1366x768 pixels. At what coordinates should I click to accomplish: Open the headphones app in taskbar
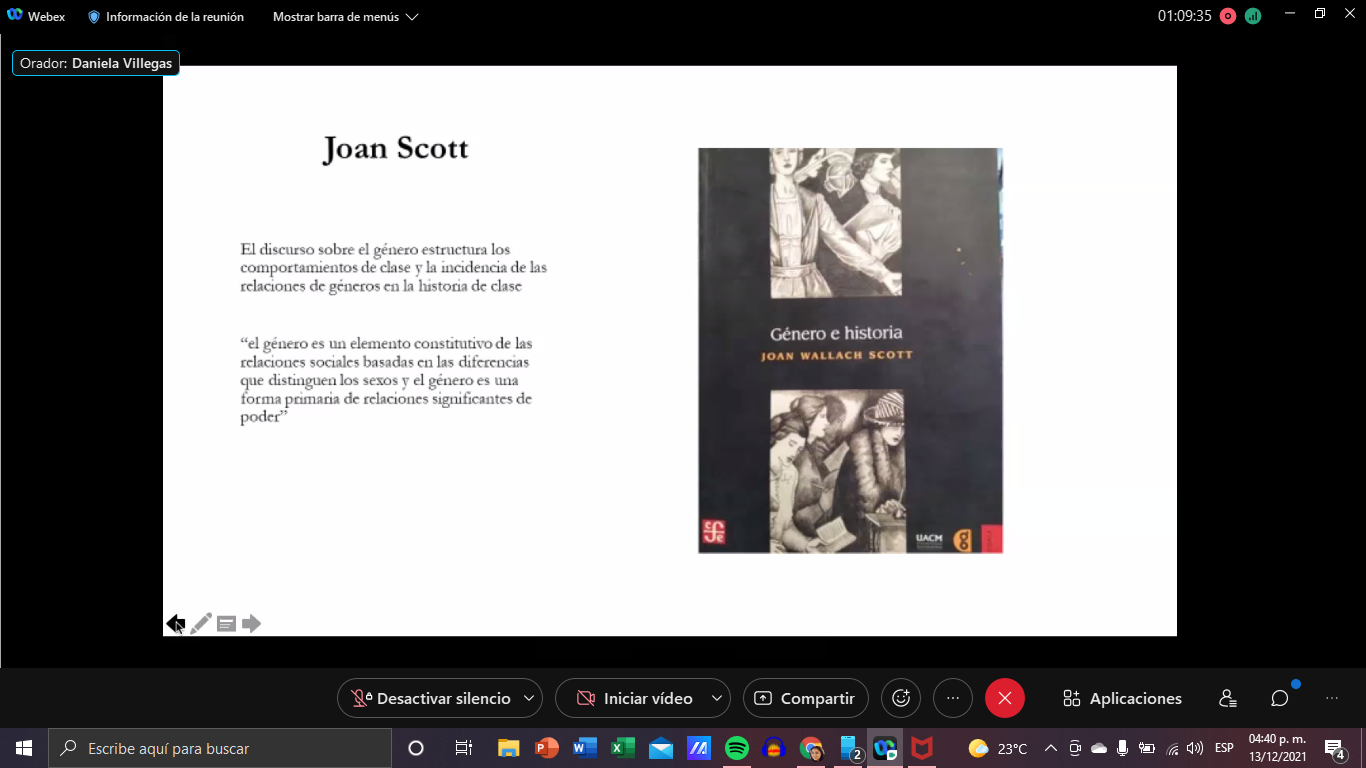774,748
